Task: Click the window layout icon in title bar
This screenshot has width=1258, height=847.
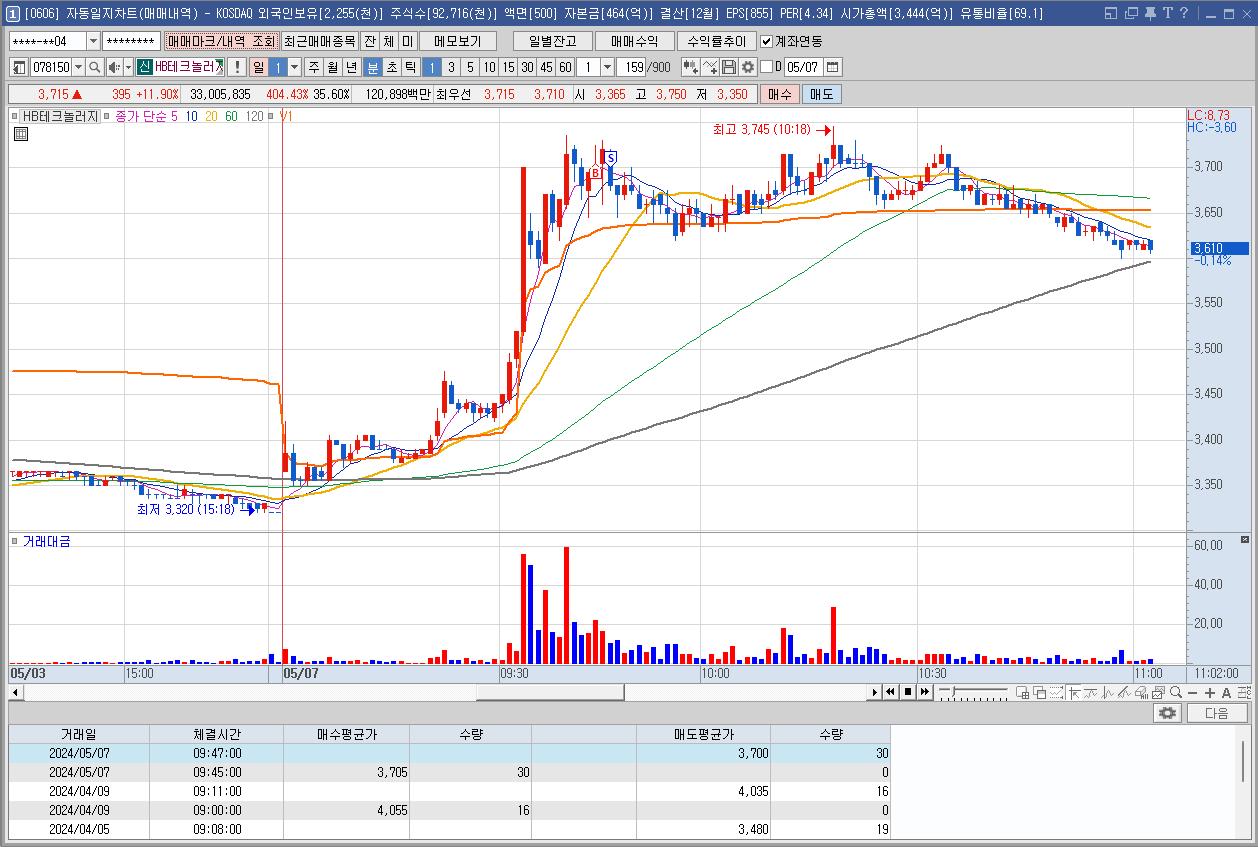Action: [x=1112, y=13]
